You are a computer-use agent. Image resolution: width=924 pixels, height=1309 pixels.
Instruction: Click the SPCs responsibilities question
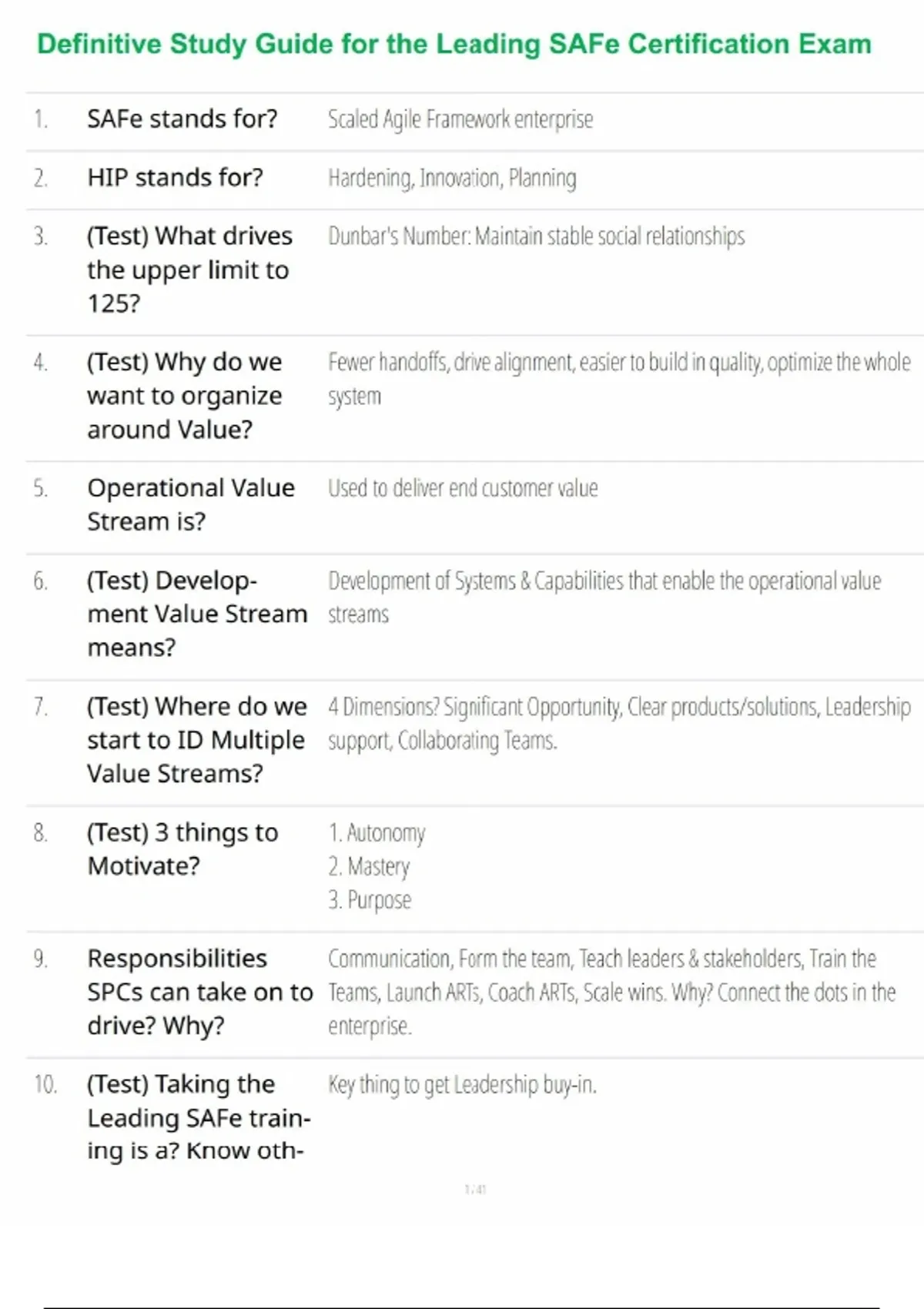199,992
